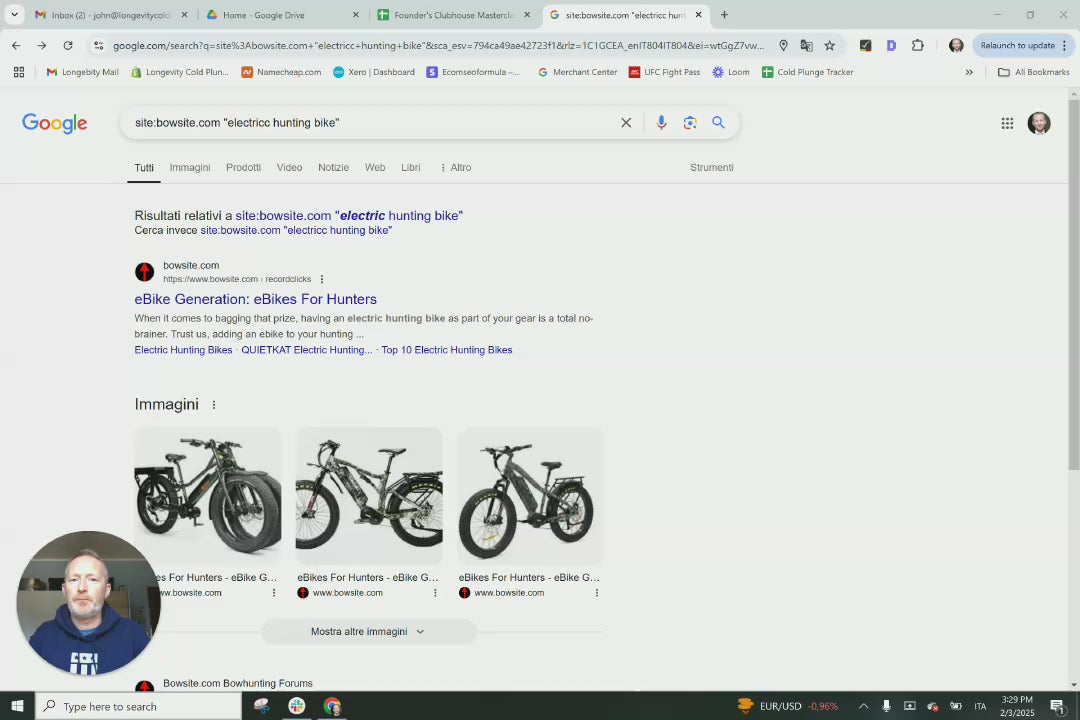
Task: Reload the page
Action: point(67,45)
